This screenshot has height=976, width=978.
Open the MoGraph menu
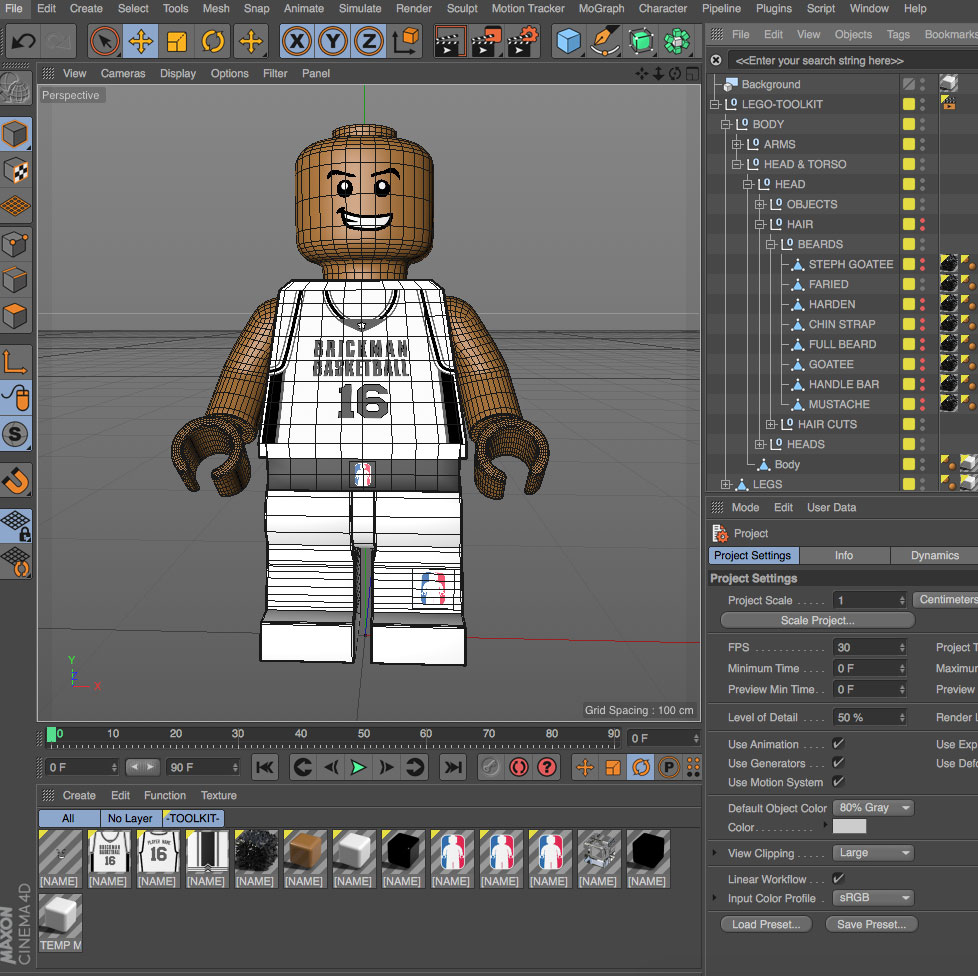tap(600, 8)
